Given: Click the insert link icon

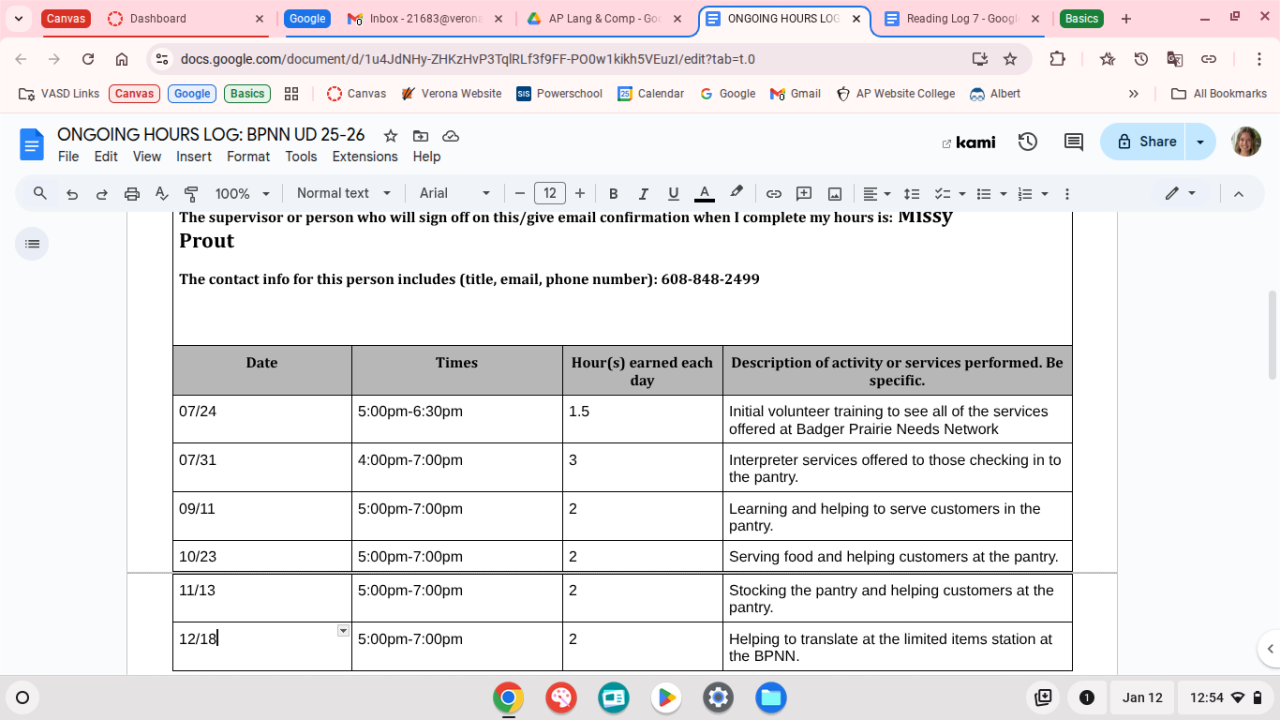Looking at the screenshot, I should tap(773, 194).
